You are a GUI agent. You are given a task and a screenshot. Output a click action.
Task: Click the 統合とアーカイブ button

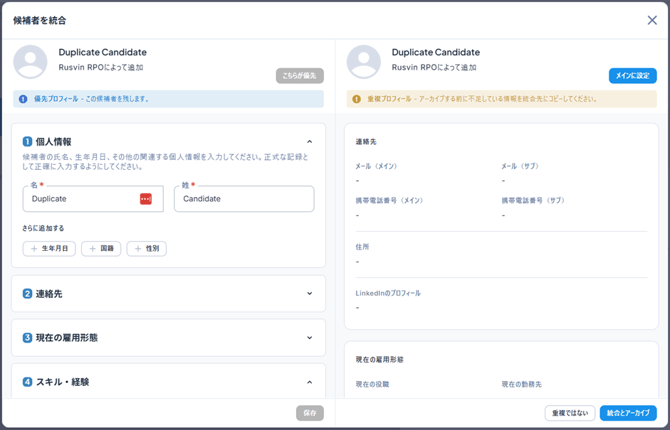point(628,413)
